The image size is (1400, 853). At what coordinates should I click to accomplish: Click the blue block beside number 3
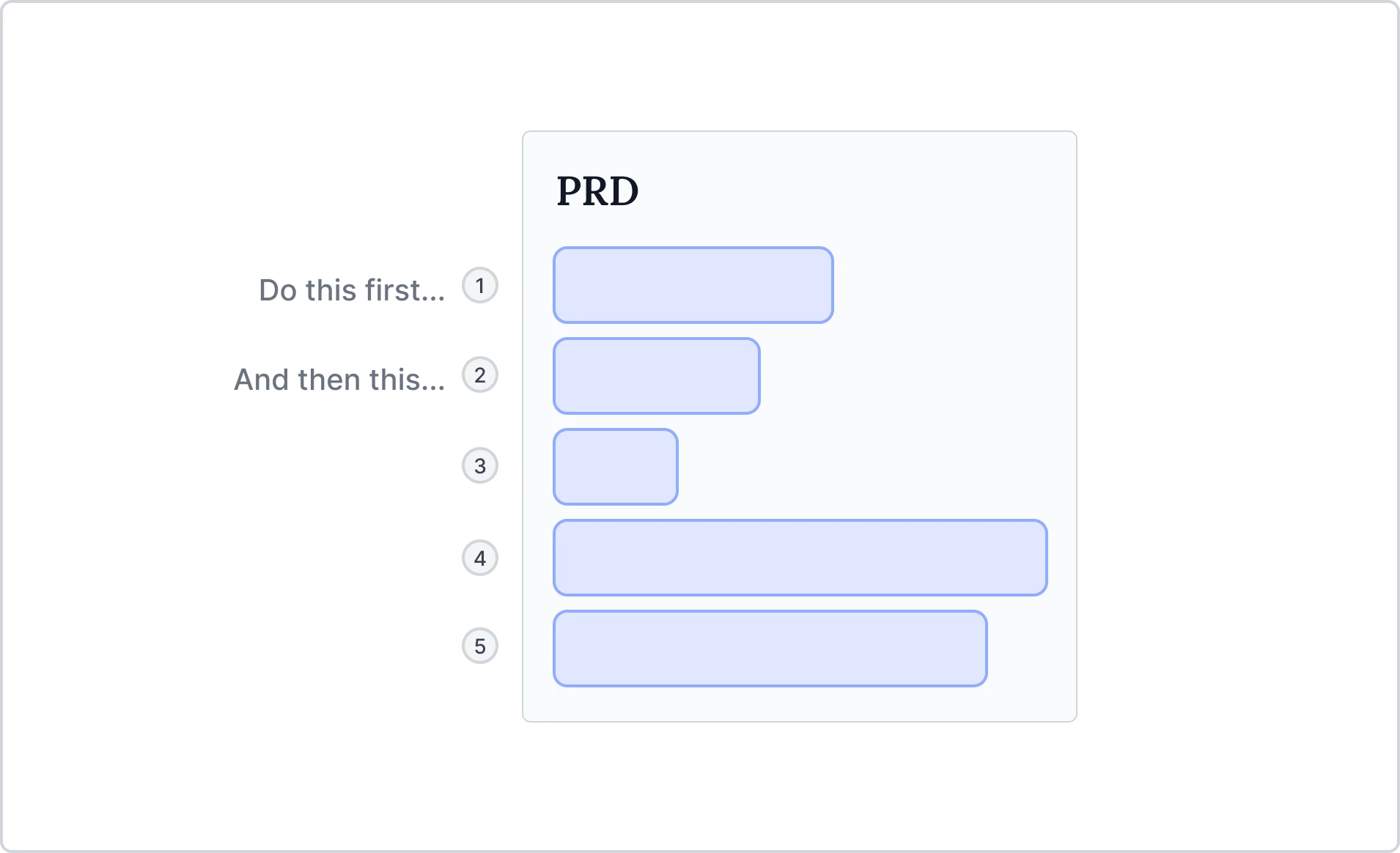point(615,467)
